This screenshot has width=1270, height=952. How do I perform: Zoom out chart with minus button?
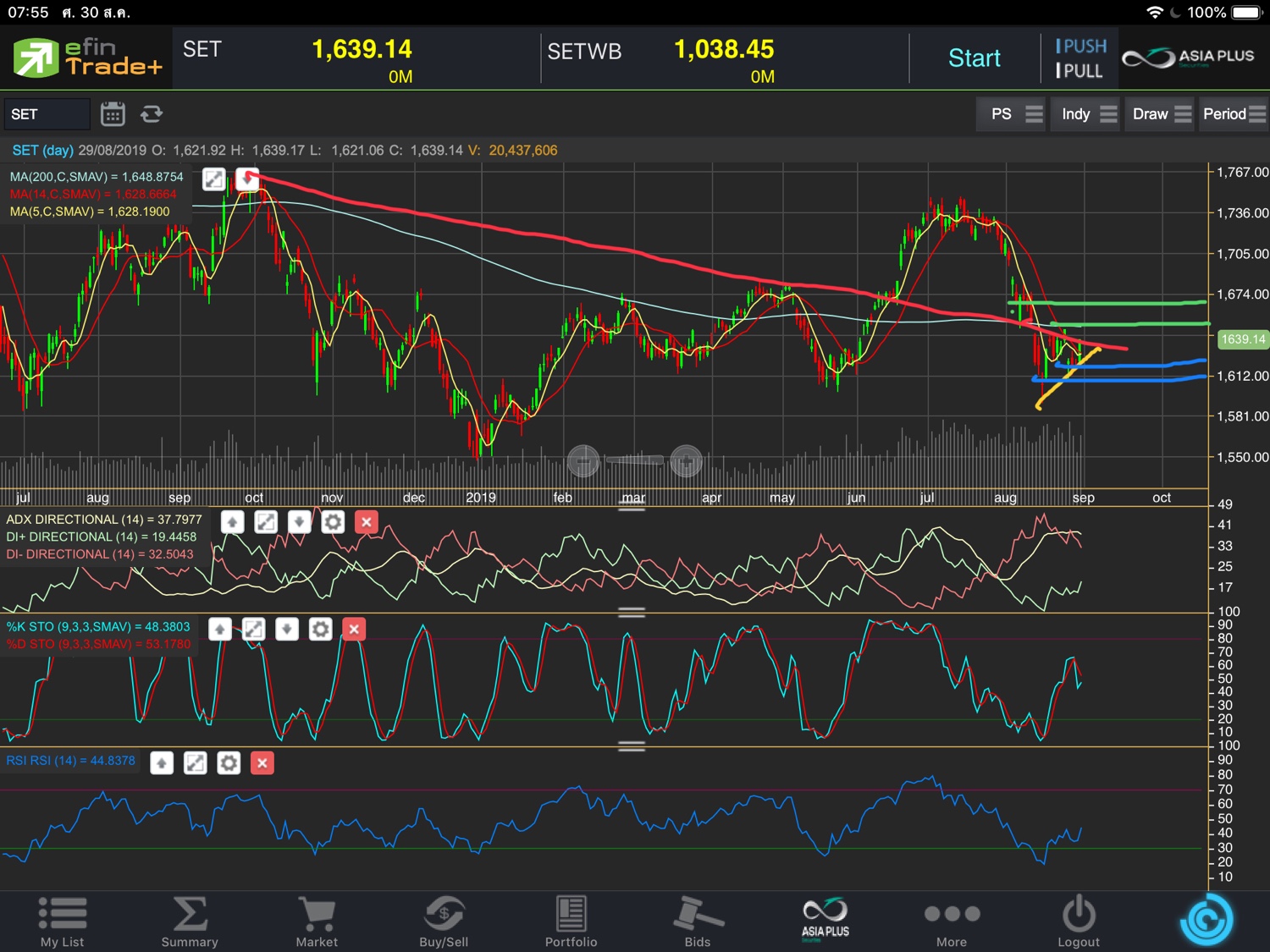(x=583, y=461)
